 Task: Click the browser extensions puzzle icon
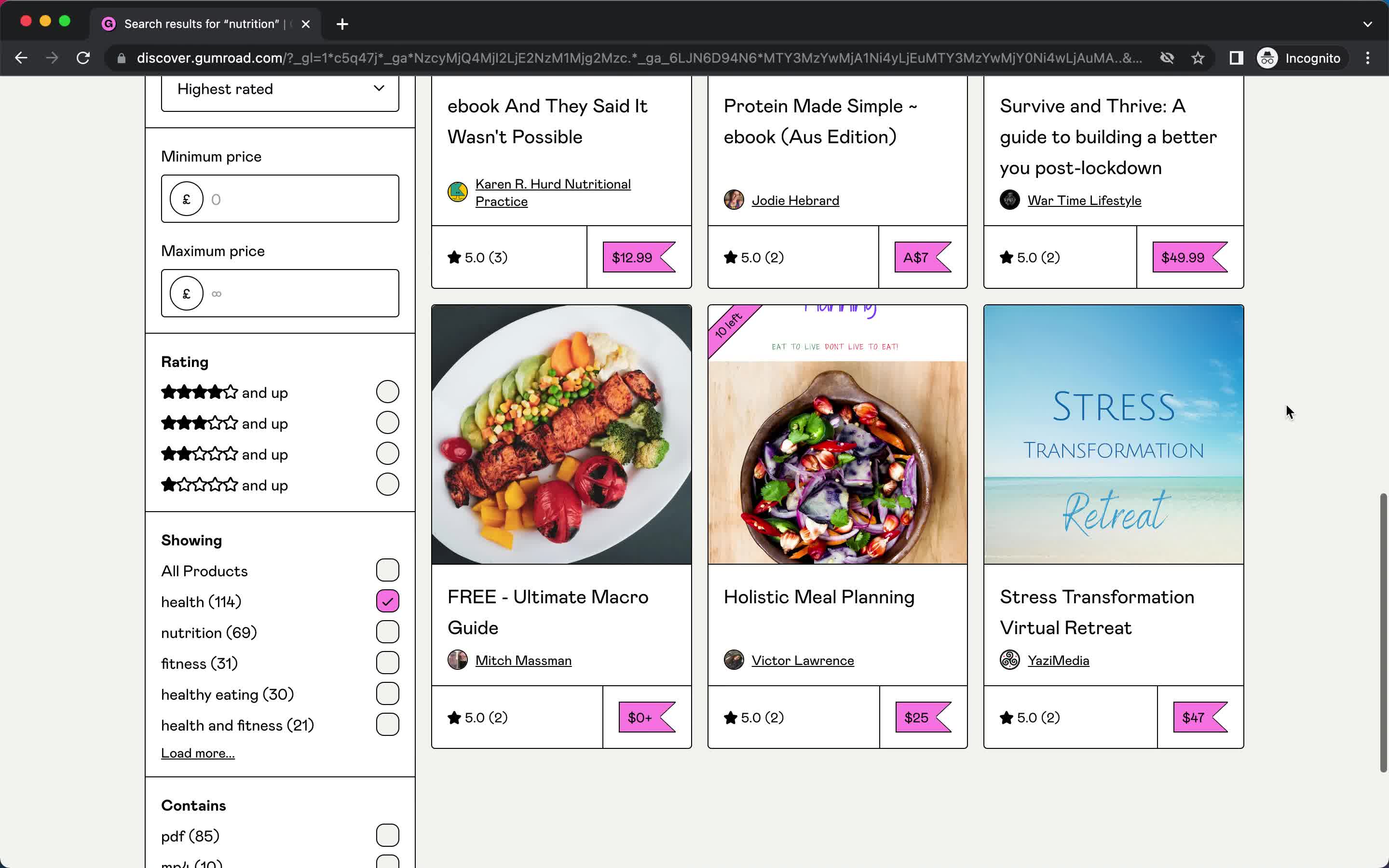[x=1236, y=58]
